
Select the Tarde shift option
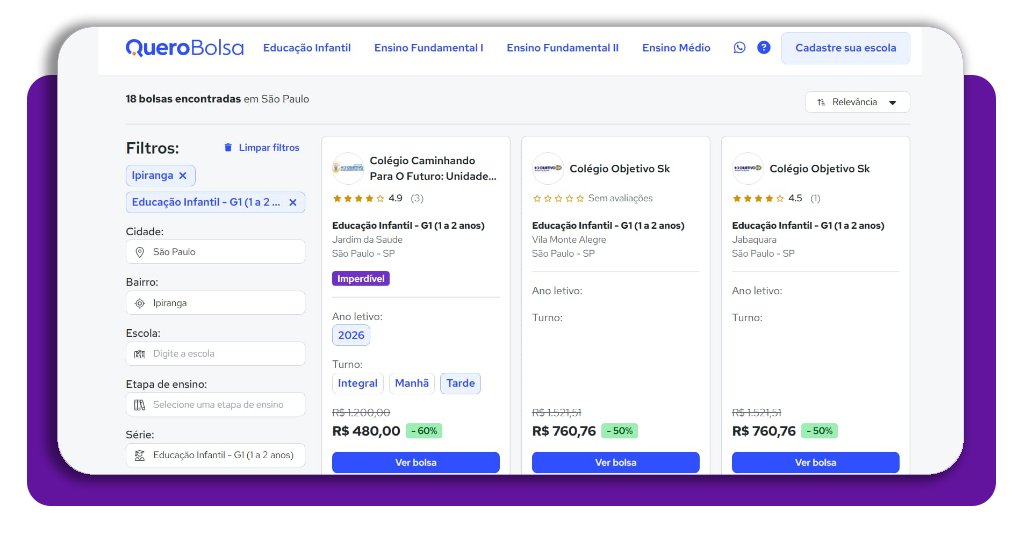click(x=460, y=383)
